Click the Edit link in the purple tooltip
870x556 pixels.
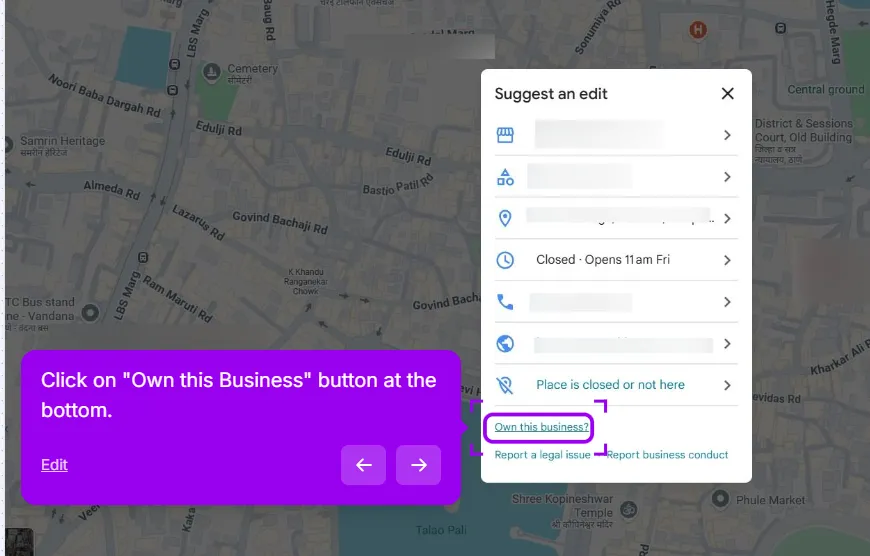point(54,464)
